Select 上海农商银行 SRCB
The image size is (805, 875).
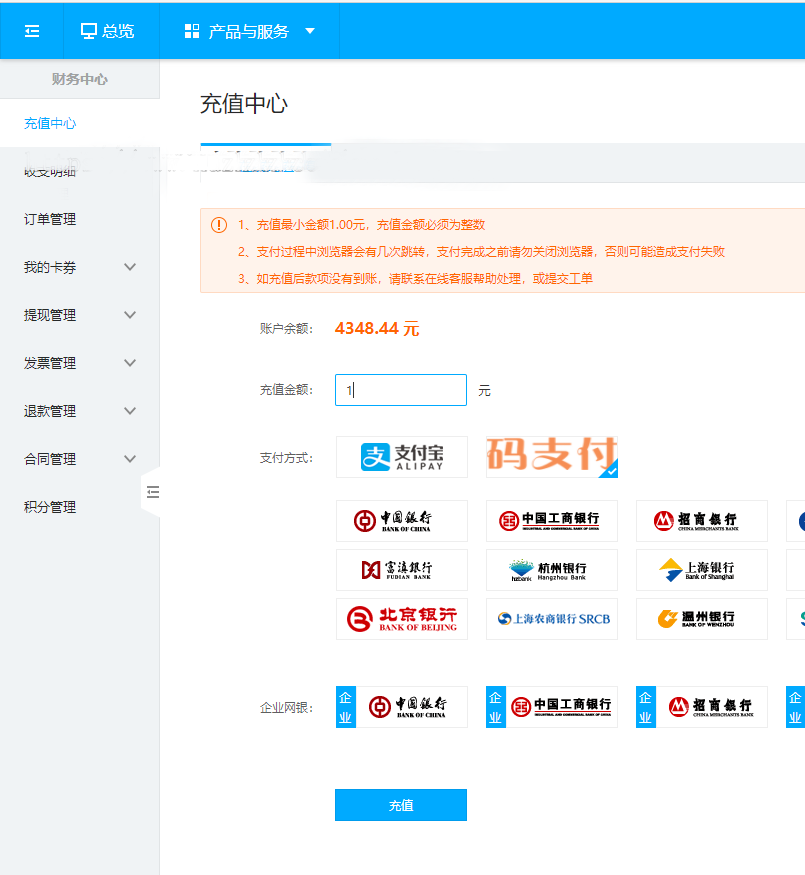[552, 619]
